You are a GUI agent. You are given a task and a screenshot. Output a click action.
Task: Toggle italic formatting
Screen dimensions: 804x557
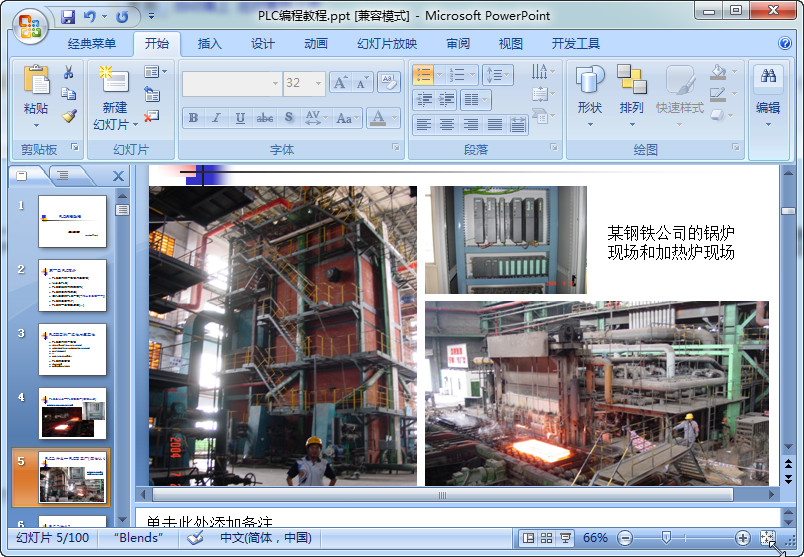click(x=216, y=118)
